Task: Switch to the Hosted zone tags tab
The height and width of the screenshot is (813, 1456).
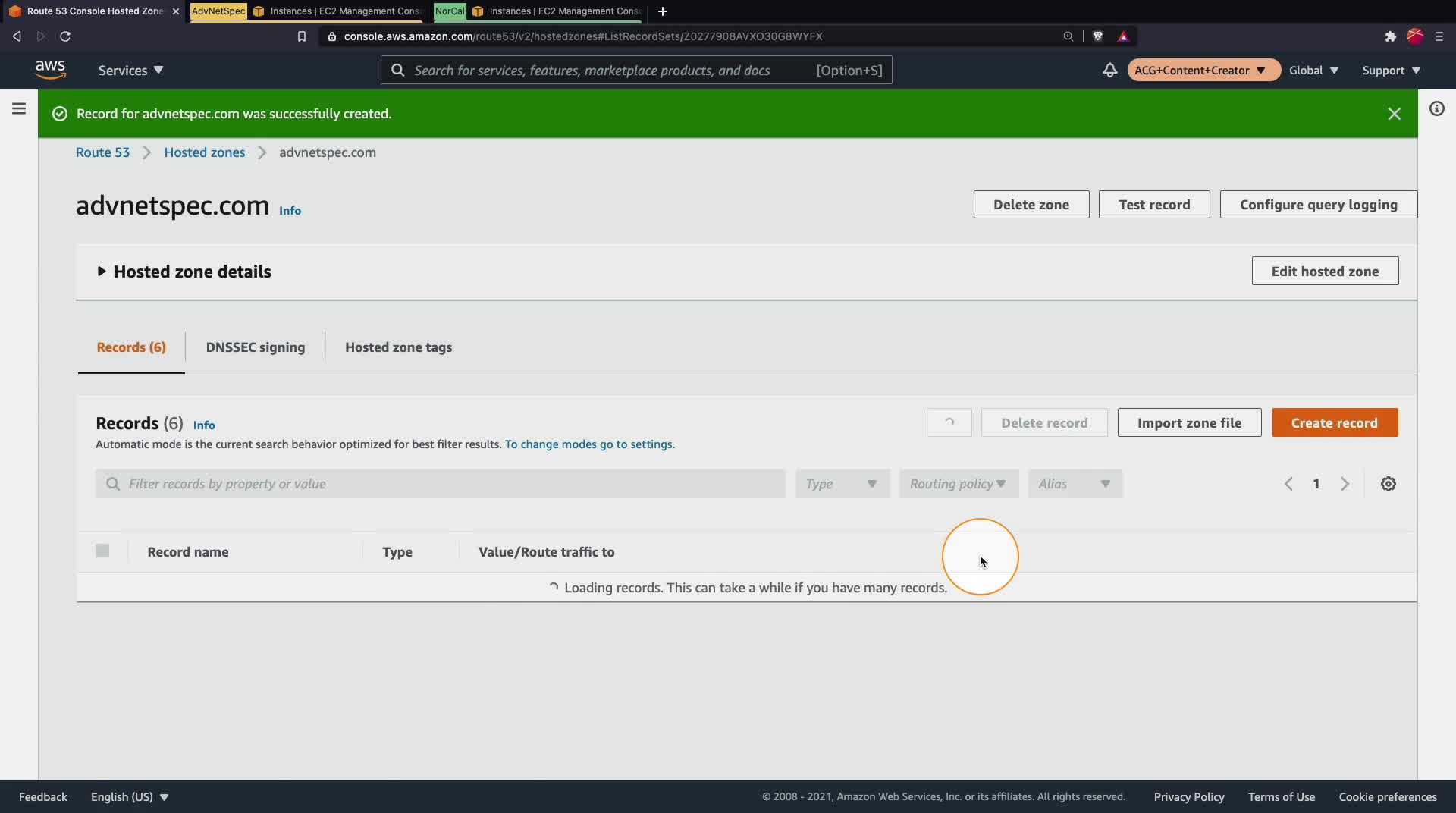Action: [398, 347]
